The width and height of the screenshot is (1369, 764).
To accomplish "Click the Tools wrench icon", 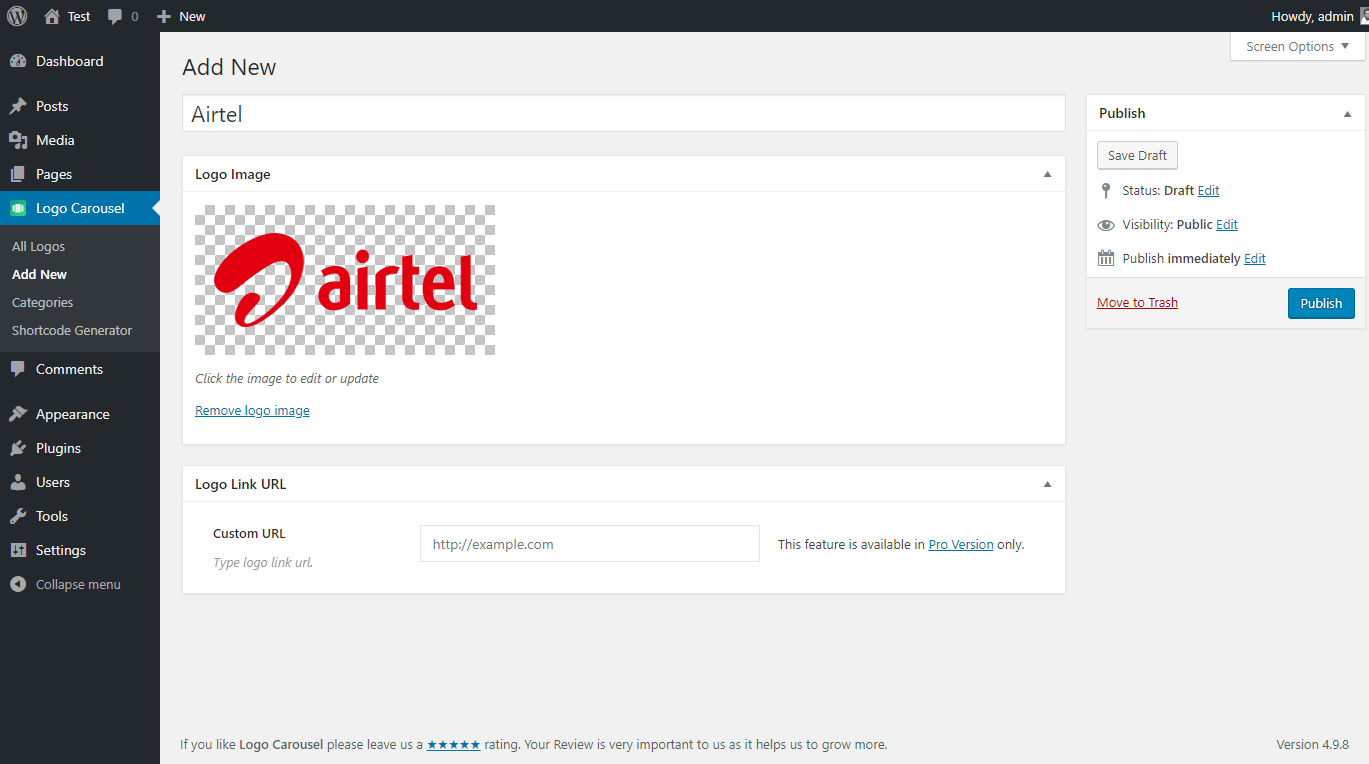I will point(18,516).
